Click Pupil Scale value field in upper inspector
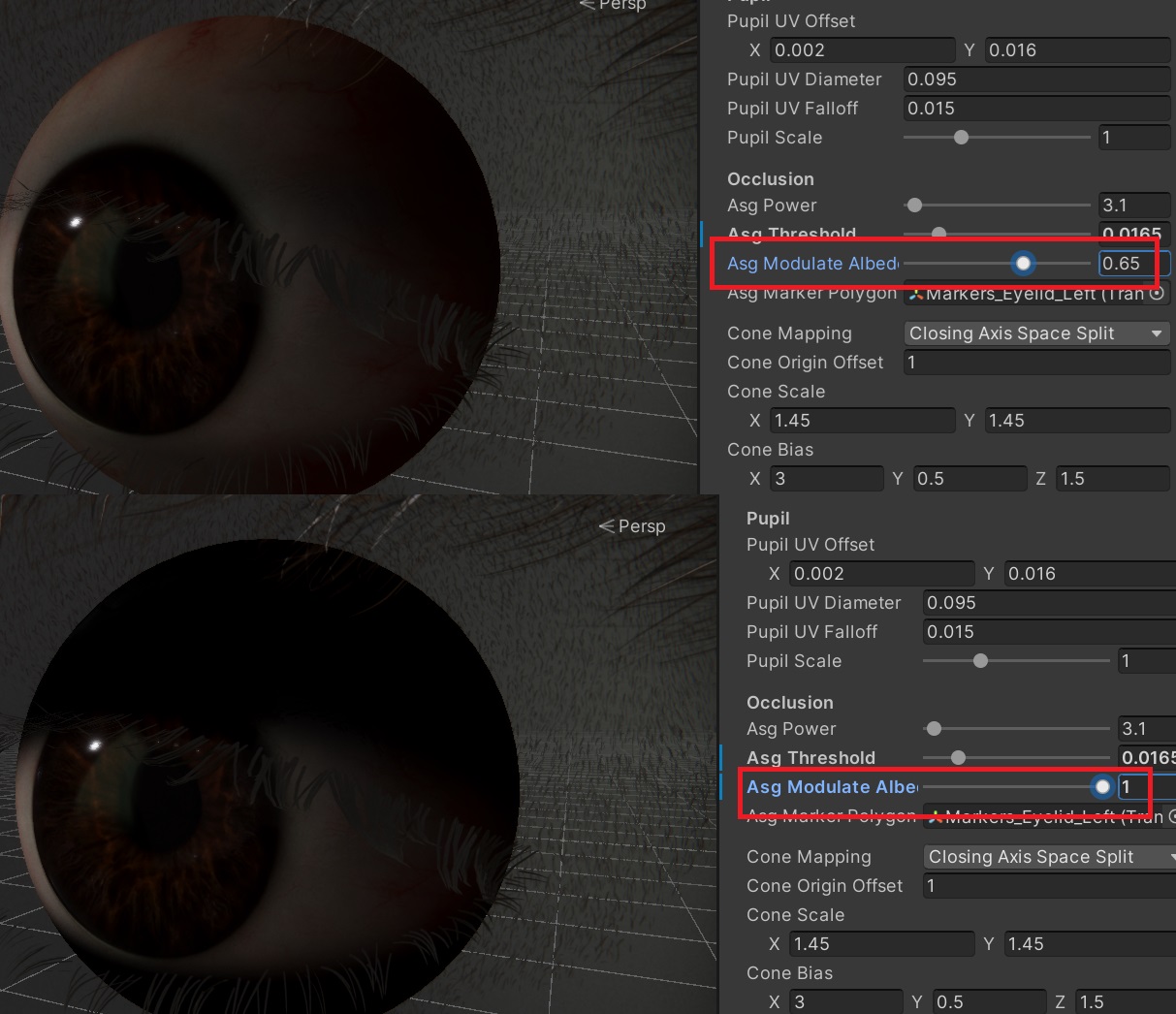 point(1134,138)
